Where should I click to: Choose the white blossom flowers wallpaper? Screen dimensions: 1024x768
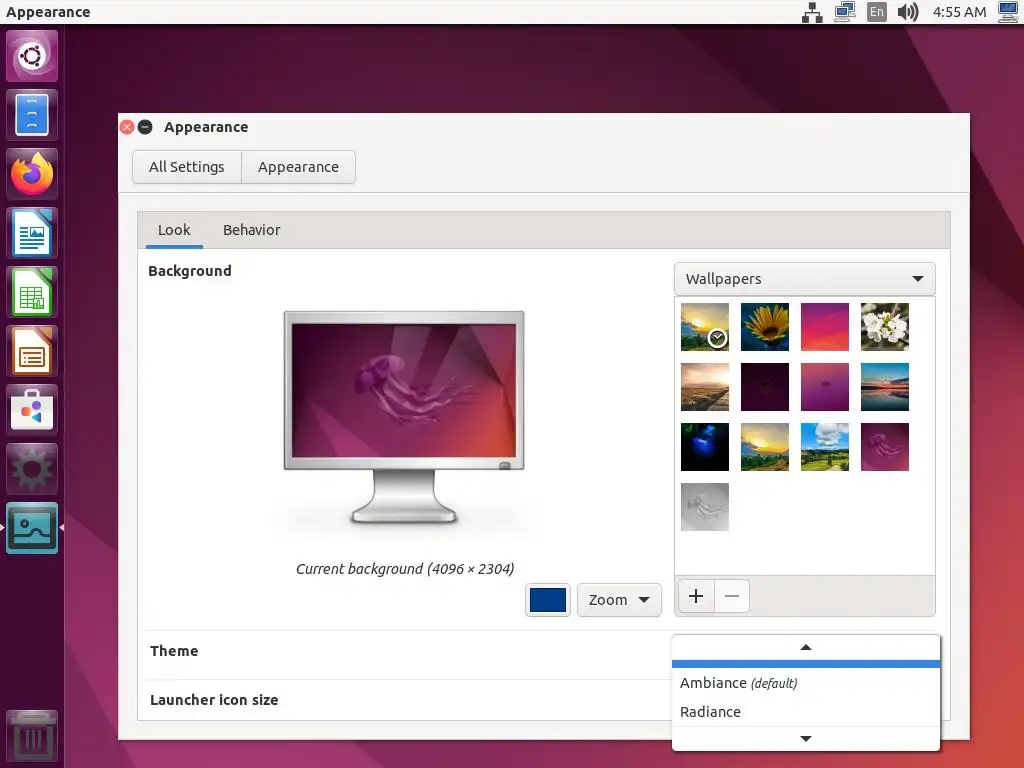point(885,327)
